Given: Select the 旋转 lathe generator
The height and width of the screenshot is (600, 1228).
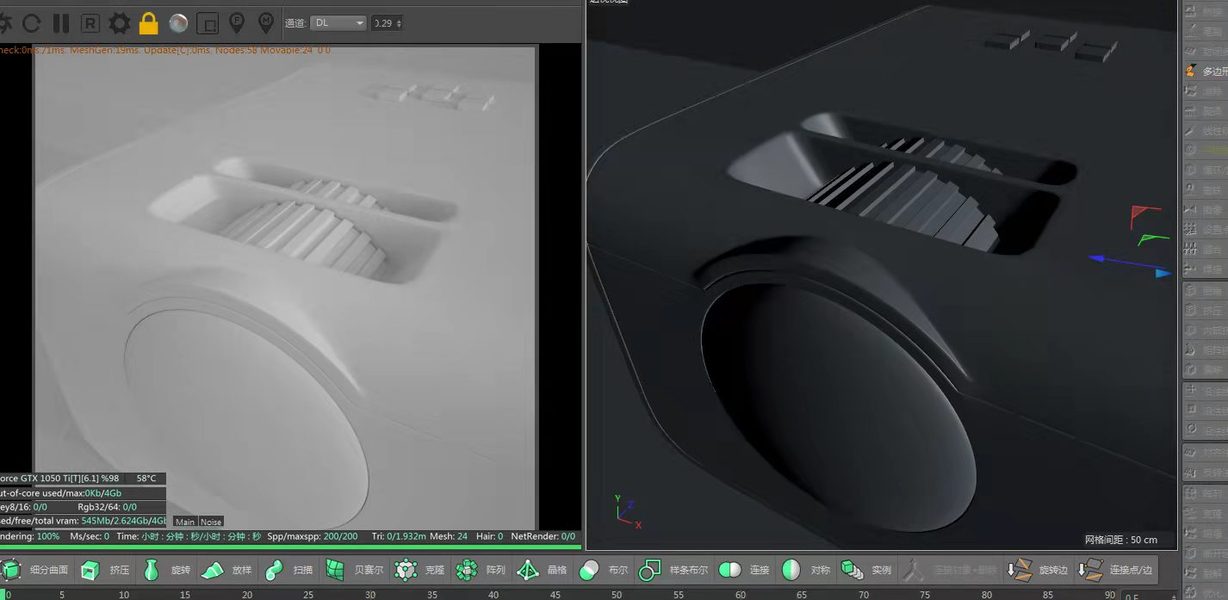Looking at the screenshot, I should pyautogui.click(x=166, y=570).
